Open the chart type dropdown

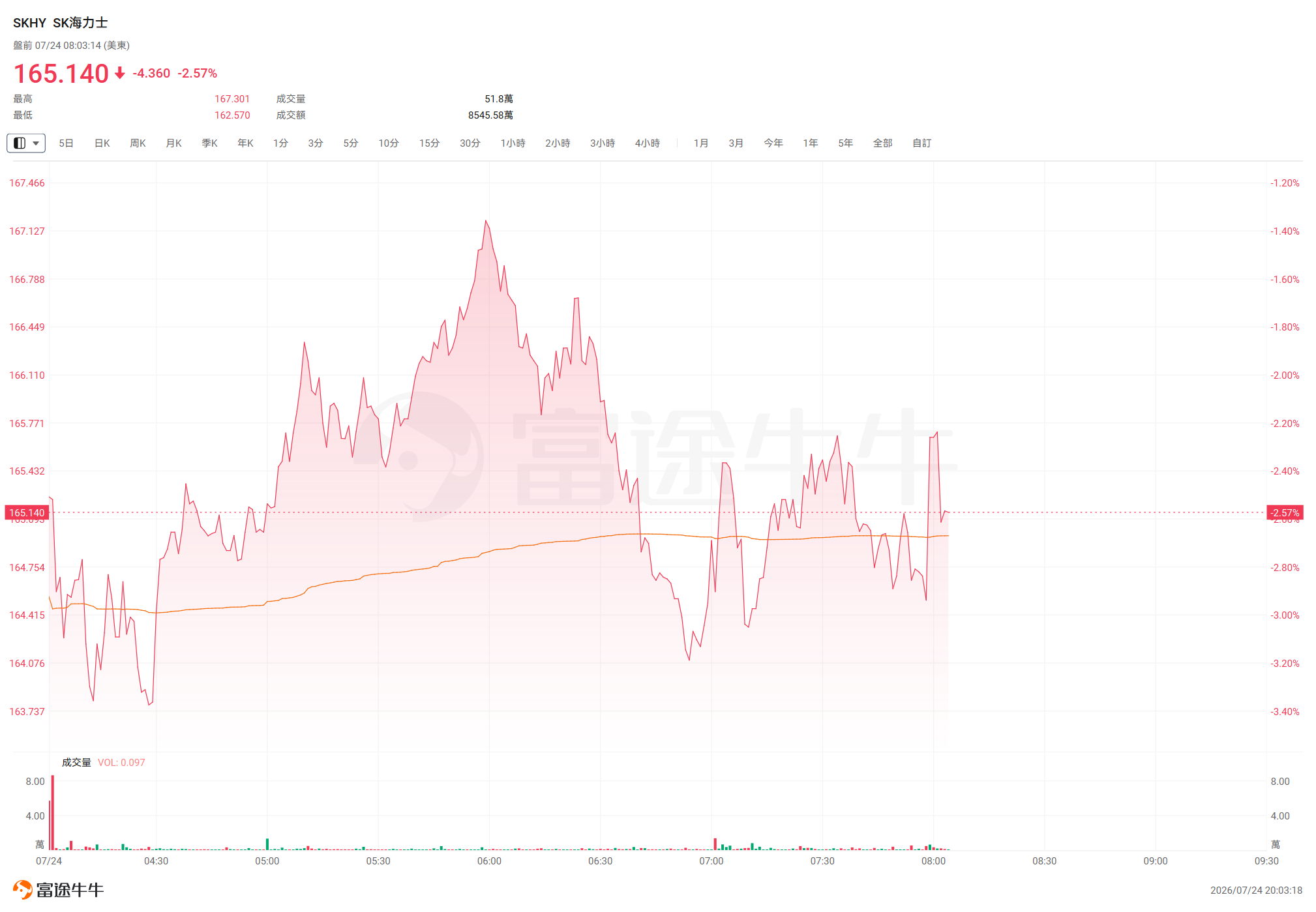point(26,143)
